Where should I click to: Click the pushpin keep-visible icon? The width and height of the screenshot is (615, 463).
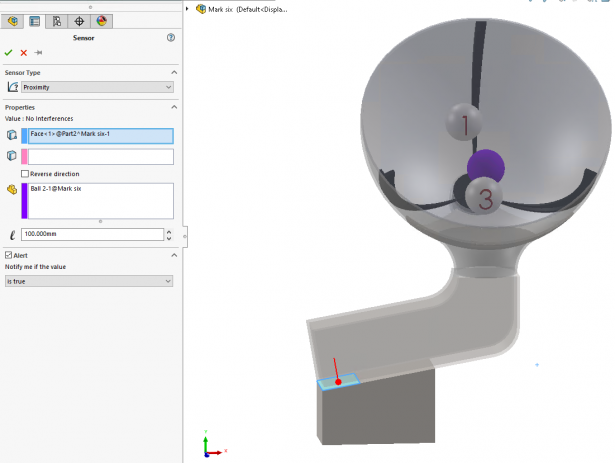pos(38,53)
